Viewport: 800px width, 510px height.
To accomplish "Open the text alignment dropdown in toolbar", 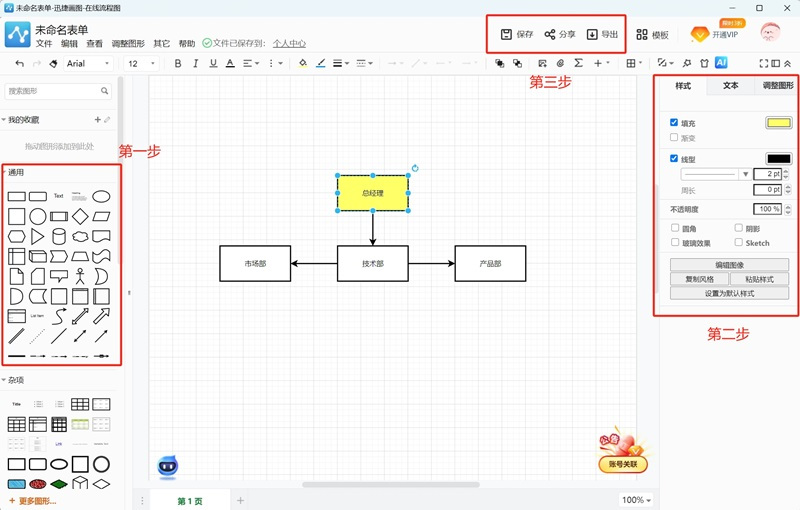I will [x=251, y=63].
